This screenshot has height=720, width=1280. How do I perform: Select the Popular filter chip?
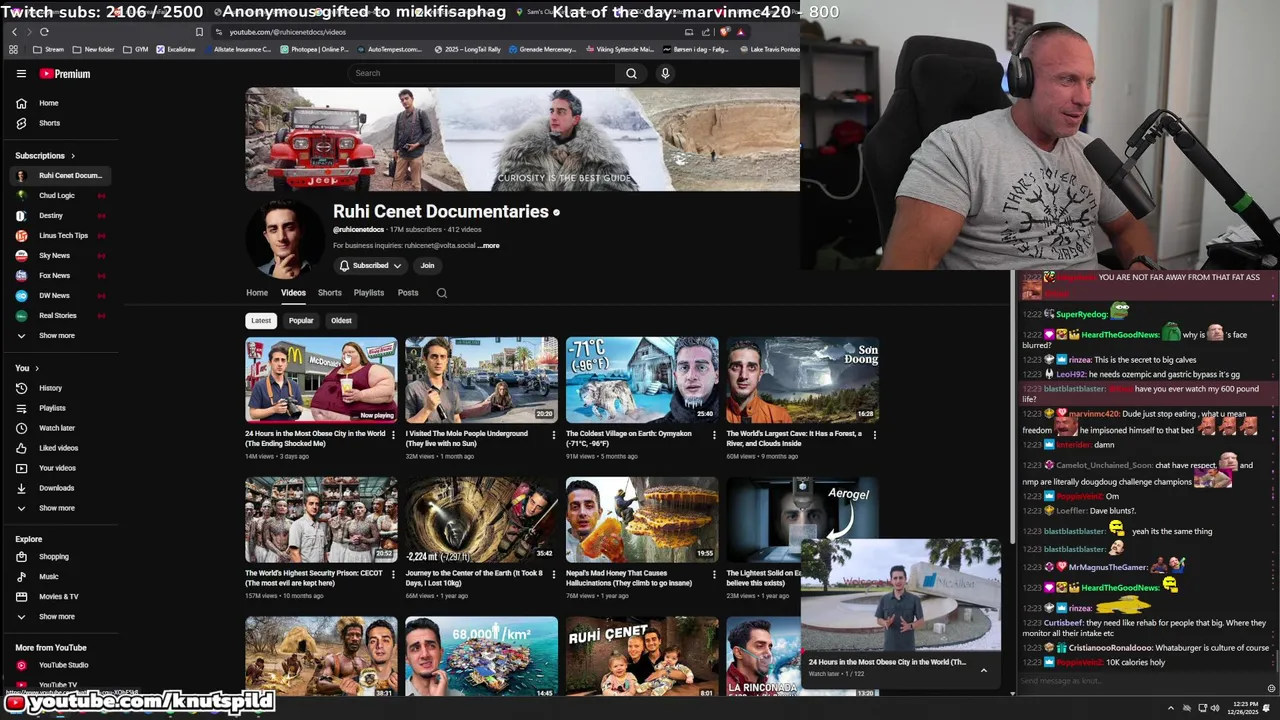click(301, 321)
